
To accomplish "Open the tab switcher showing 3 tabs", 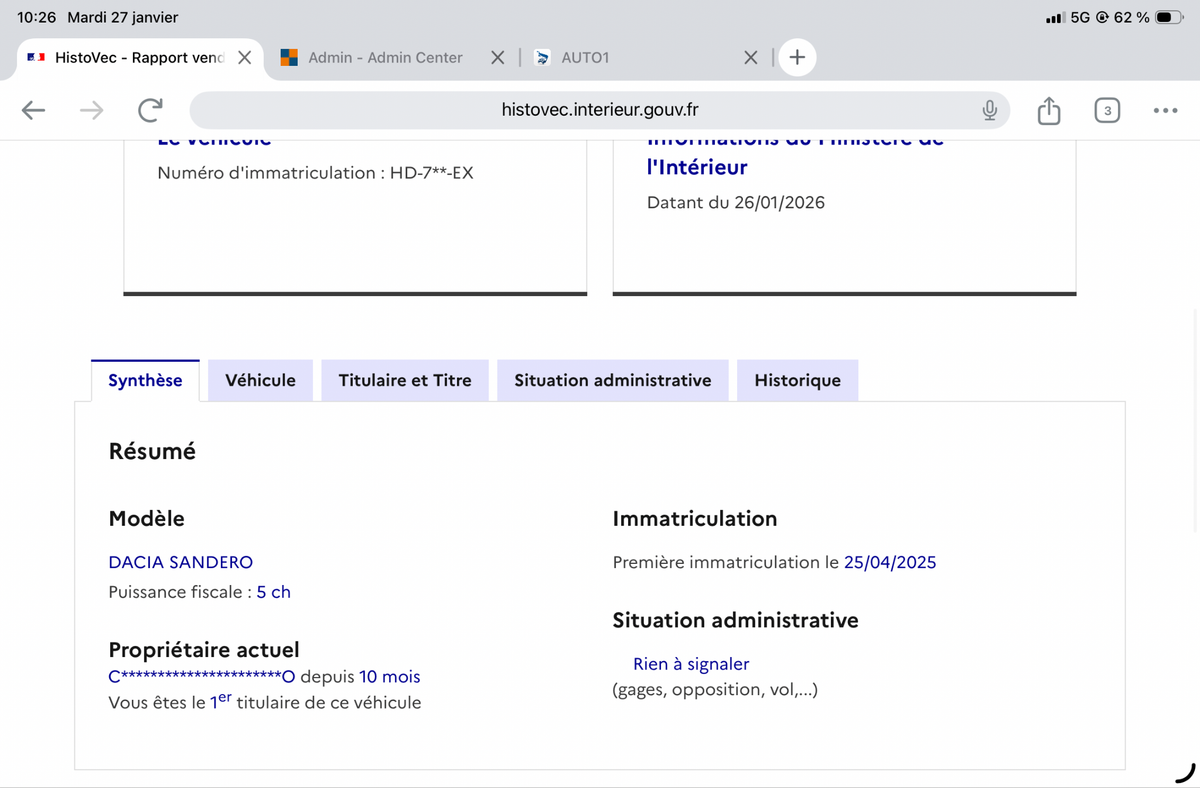I will [1106, 110].
